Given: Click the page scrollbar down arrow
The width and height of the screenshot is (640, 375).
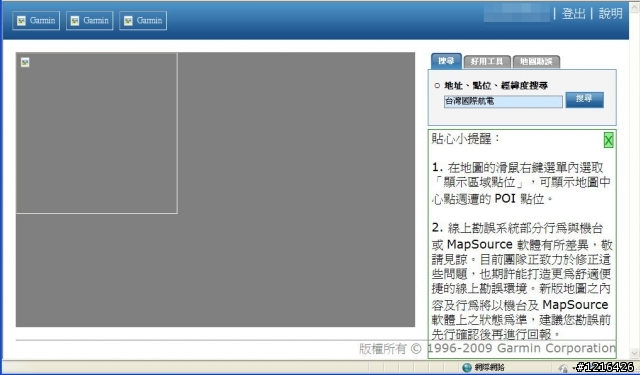Looking at the screenshot, I should tap(634, 353).
